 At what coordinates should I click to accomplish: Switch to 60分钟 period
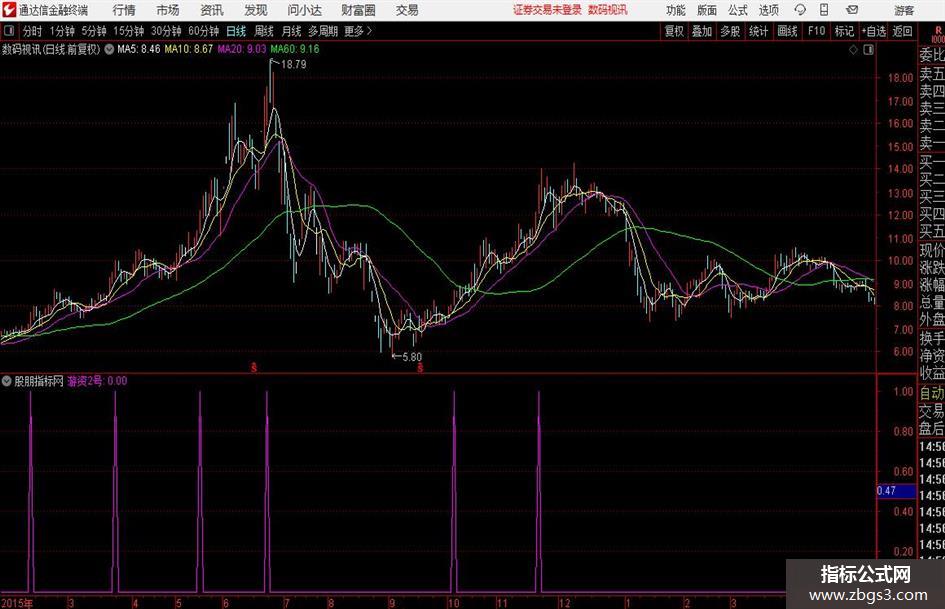(204, 31)
